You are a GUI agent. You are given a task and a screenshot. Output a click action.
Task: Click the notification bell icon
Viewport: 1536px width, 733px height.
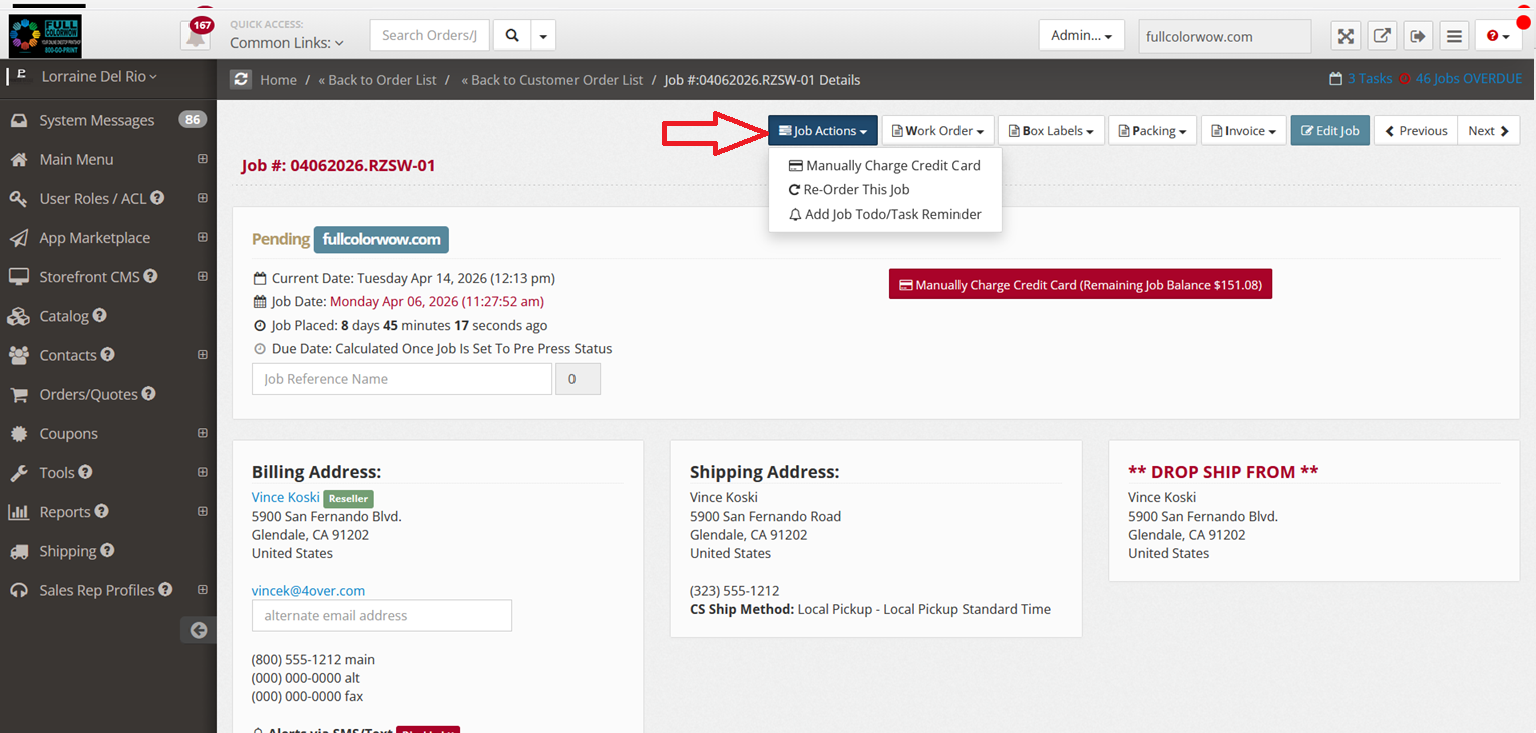(x=195, y=37)
